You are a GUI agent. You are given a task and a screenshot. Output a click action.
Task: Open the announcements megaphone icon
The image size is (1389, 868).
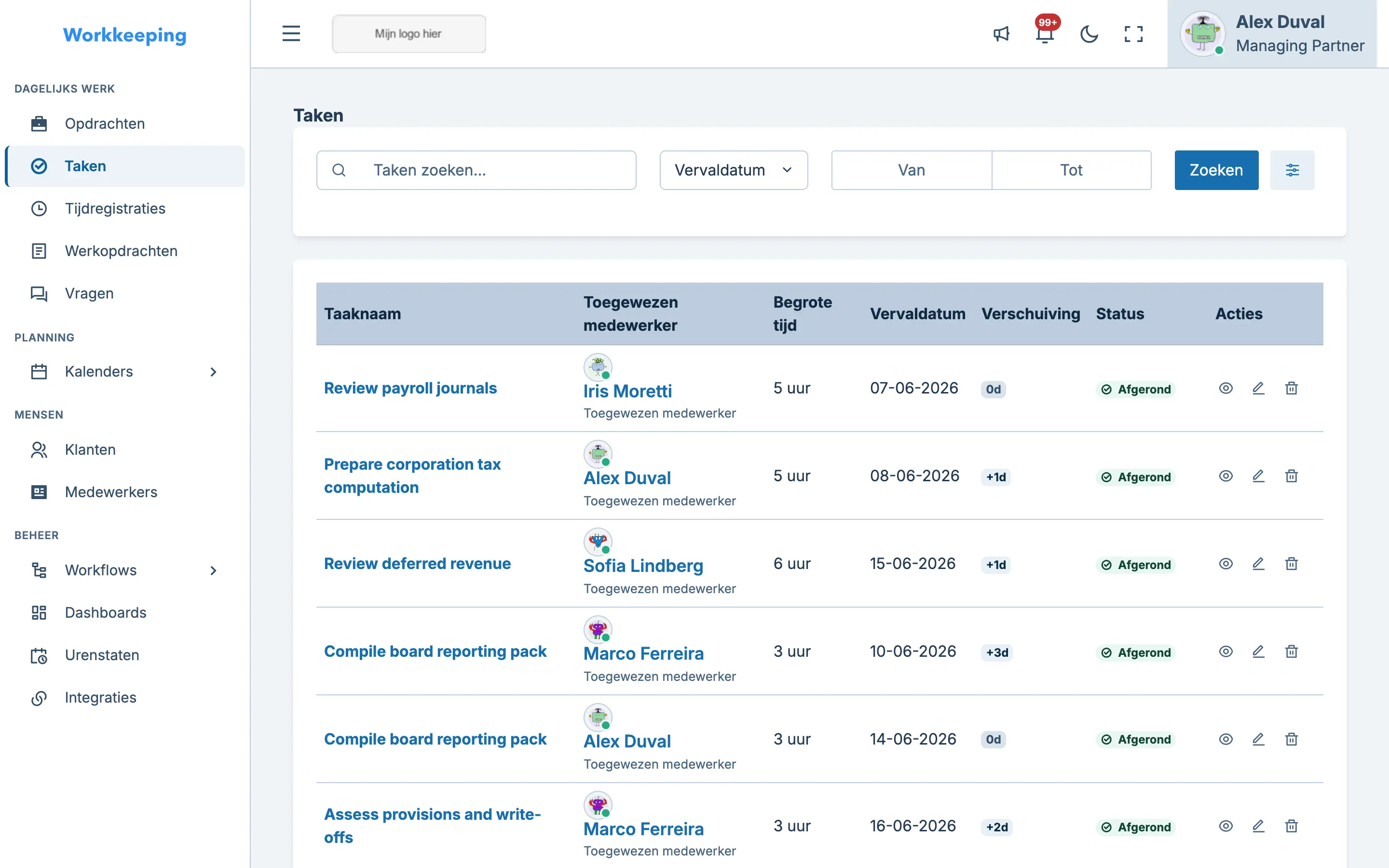pyautogui.click(x=1001, y=34)
